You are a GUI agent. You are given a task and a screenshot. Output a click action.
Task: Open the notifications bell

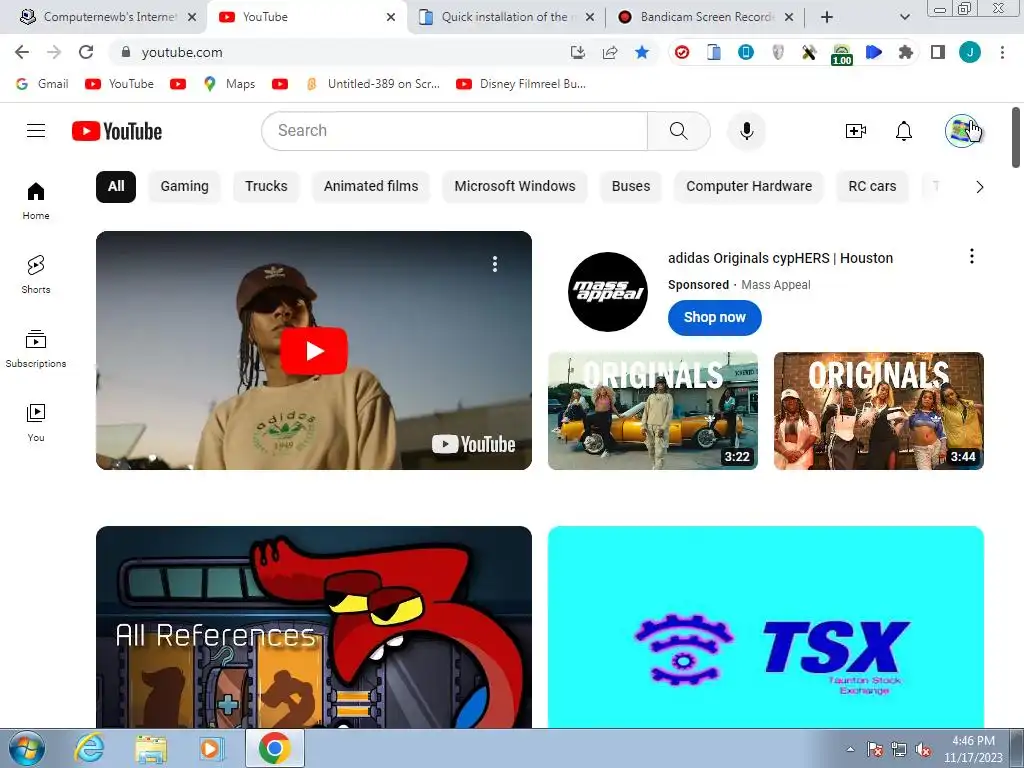pos(904,131)
